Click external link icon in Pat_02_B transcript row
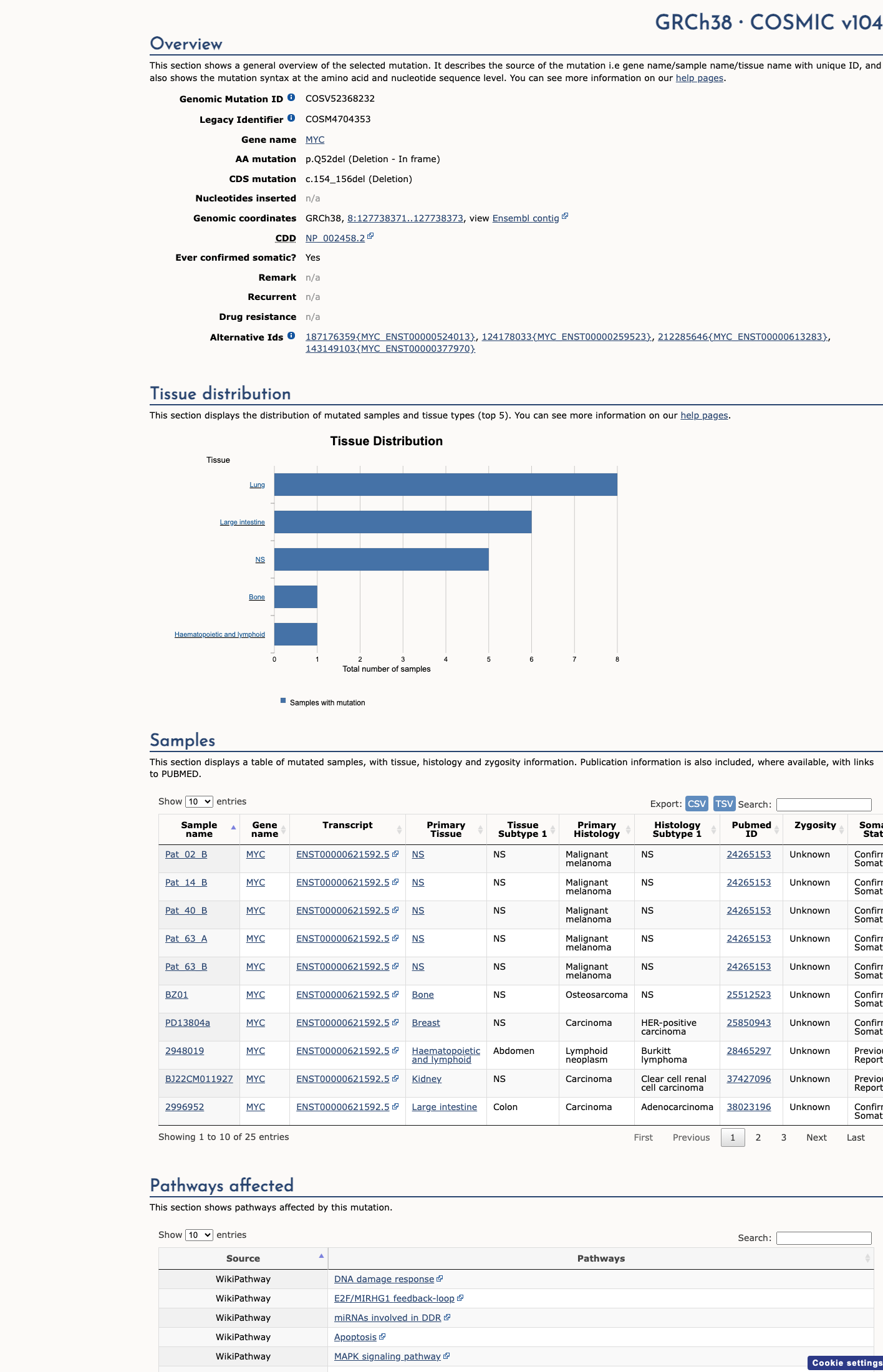This screenshot has height=1372, width=883. pos(395,854)
